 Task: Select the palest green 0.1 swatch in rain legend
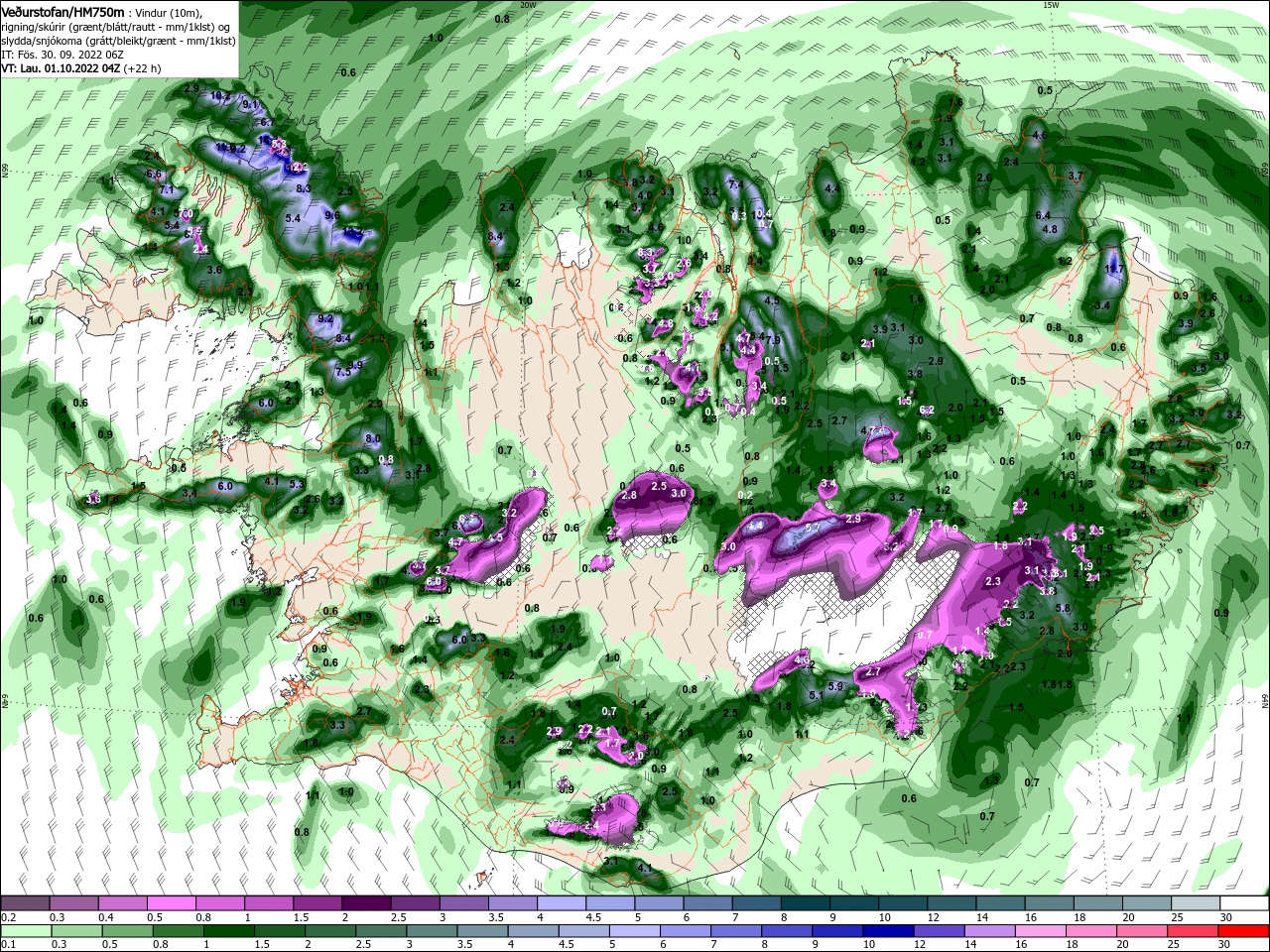[25, 932]
